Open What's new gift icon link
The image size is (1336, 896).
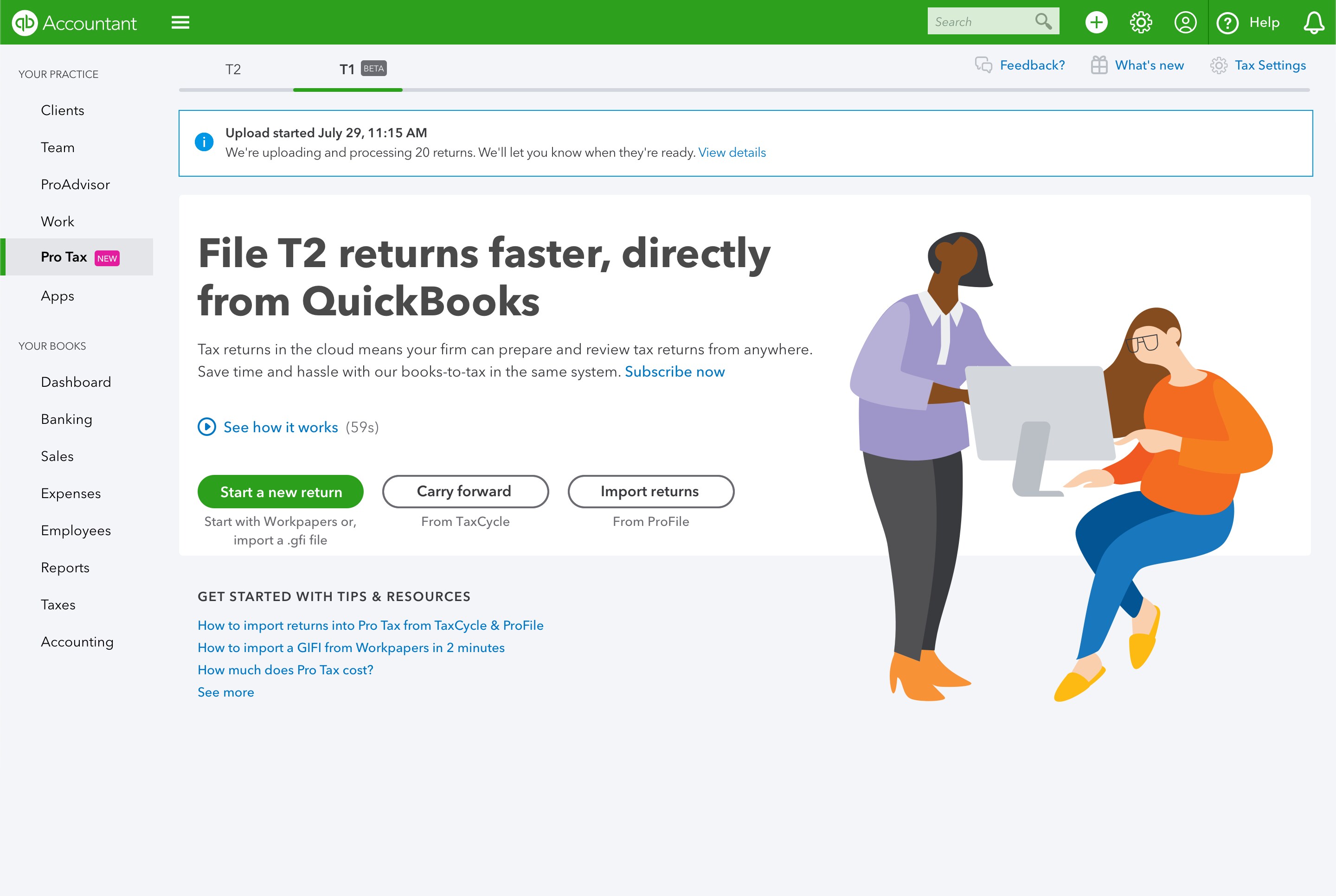click(x=1137, y=65)
